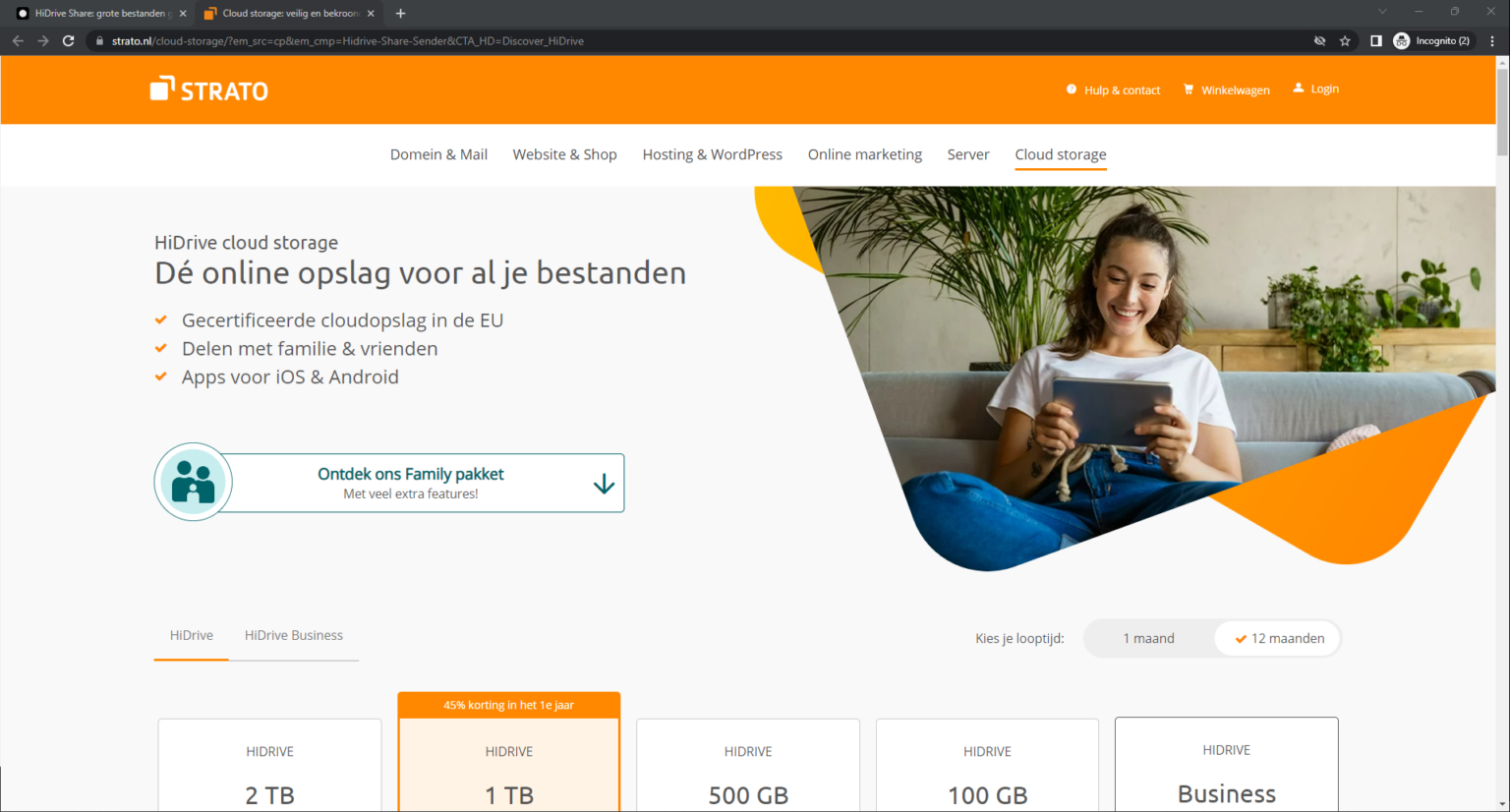
Task: Switch to the HiDrive Business tab
Action: pyautogui.click(x=294, y=635)
